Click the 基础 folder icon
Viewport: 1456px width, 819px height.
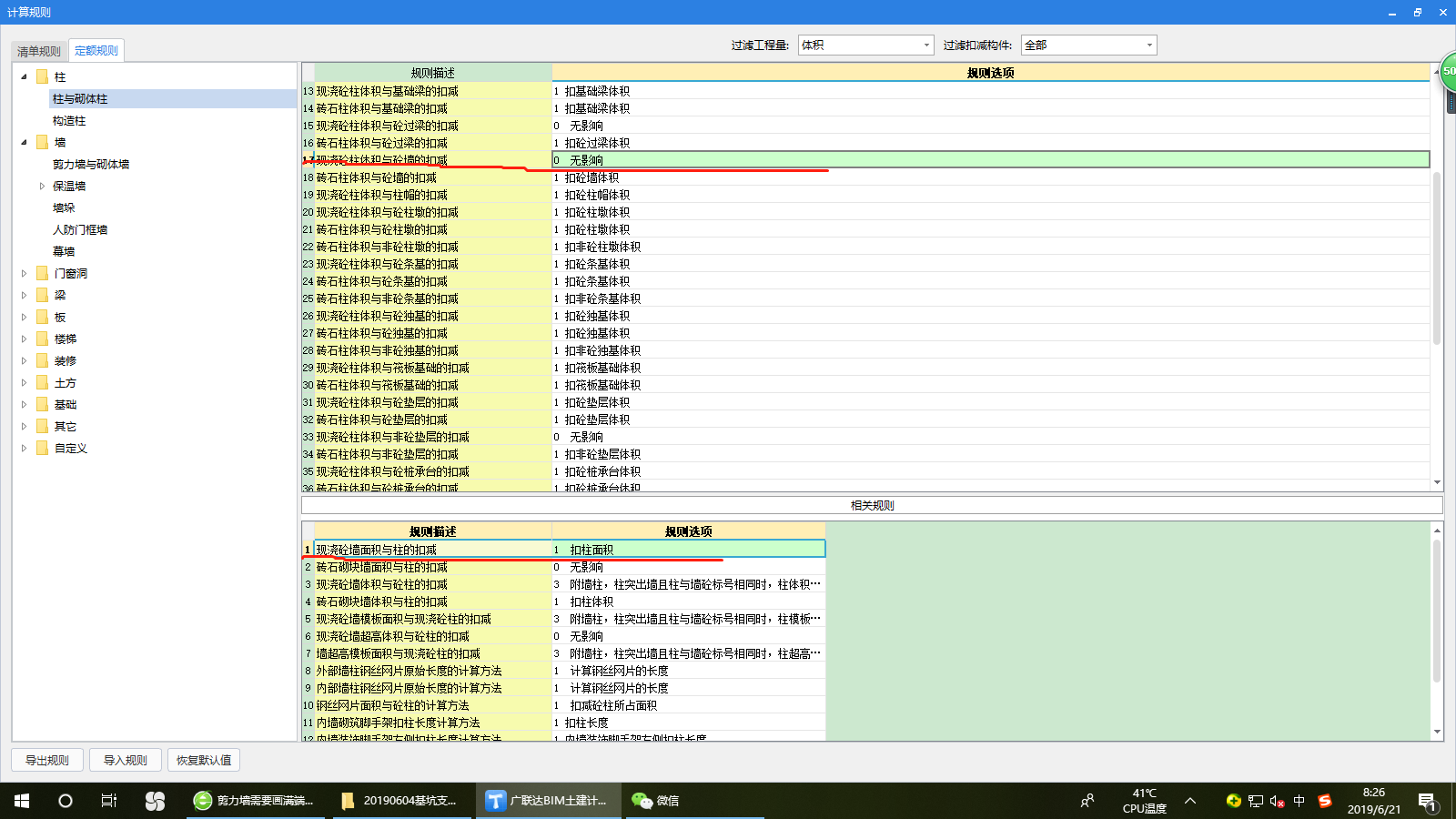tap(42, 404)
